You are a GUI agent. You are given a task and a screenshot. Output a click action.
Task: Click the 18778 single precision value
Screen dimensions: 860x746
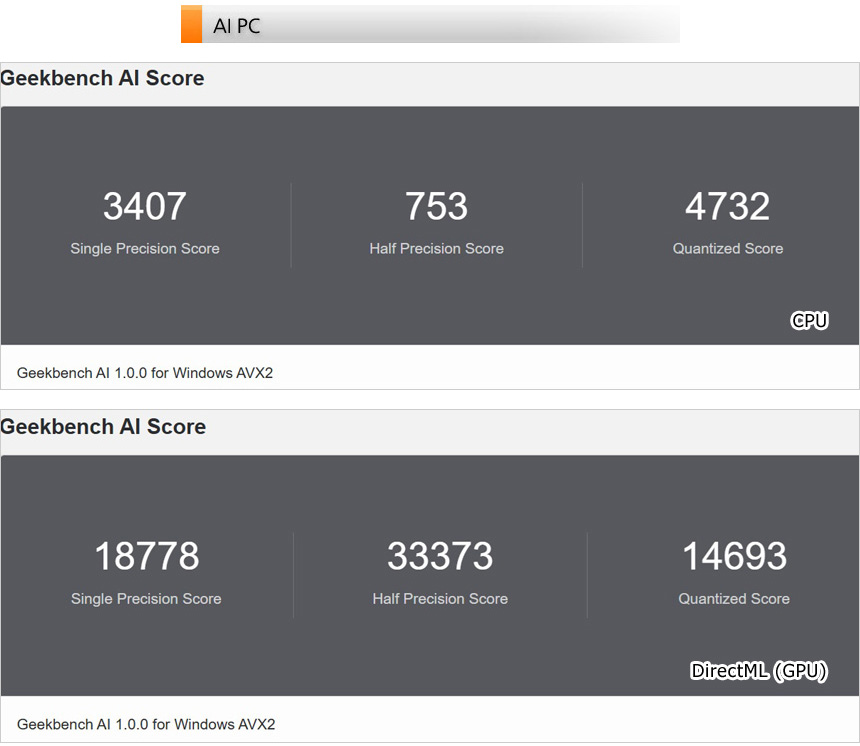[146, 557]
